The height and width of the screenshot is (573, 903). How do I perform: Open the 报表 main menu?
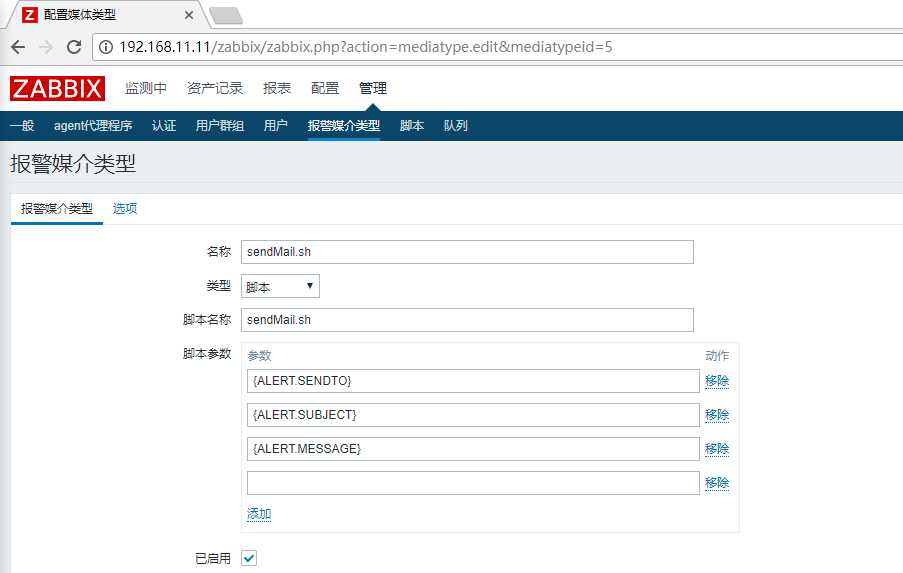click(277, 88)
